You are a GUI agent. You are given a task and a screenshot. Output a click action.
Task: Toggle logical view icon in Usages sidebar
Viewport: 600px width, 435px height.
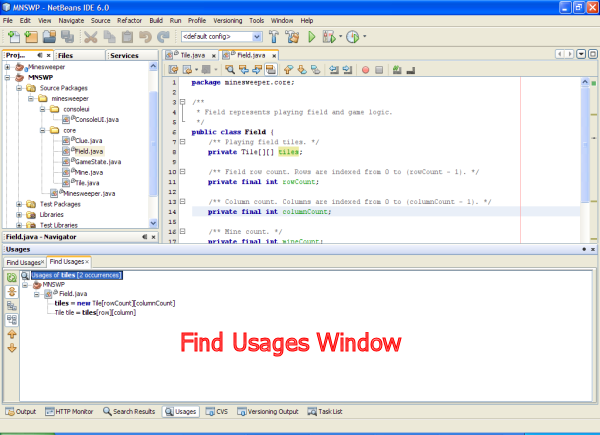point(12,306)
